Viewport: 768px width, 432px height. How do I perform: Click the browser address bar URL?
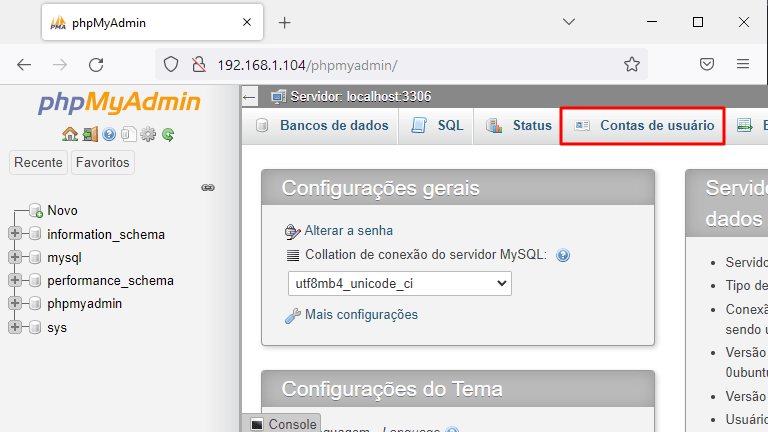click(x=308, y=65)
